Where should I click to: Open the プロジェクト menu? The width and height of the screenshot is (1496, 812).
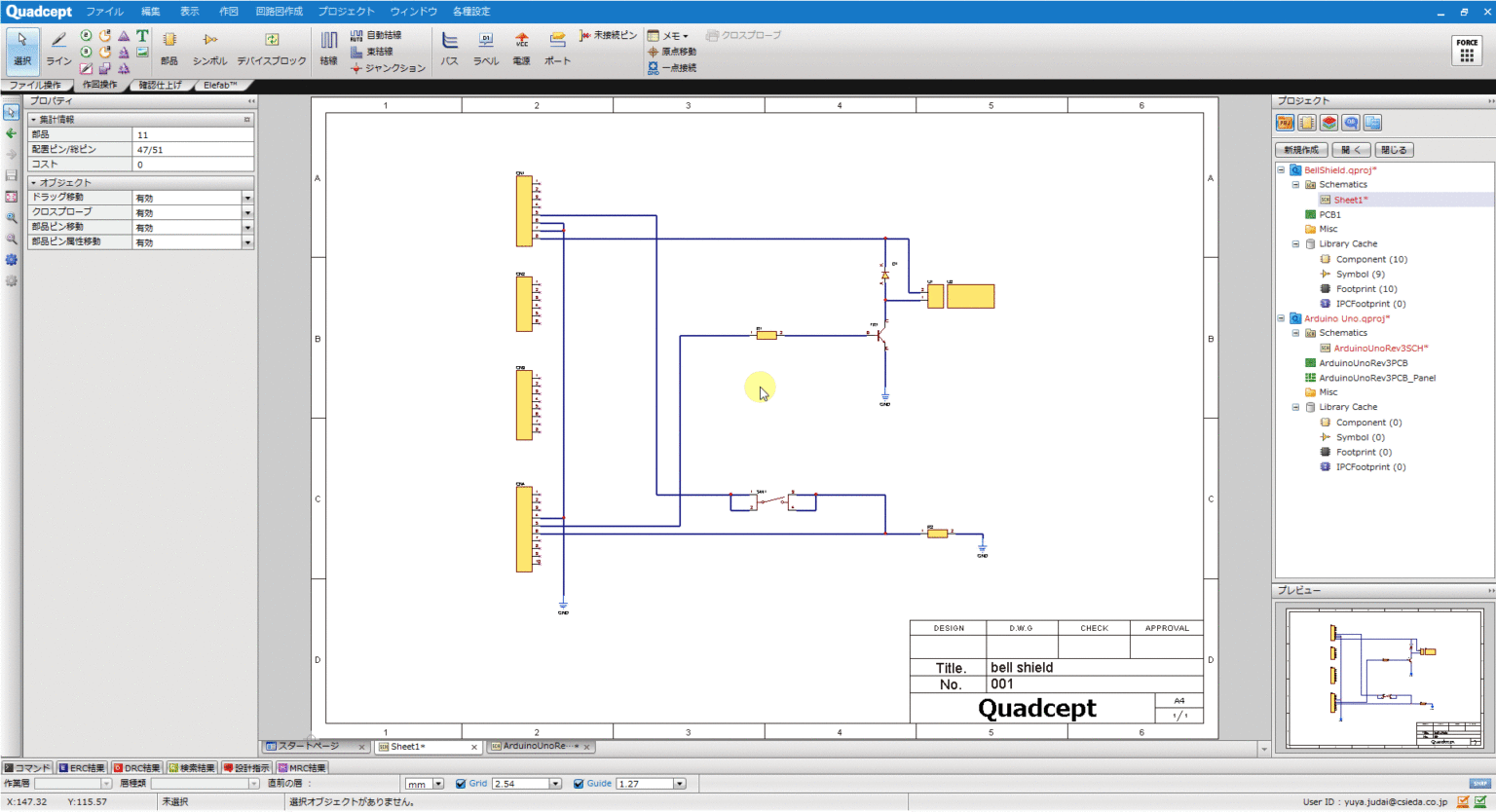tap(346, 12)
